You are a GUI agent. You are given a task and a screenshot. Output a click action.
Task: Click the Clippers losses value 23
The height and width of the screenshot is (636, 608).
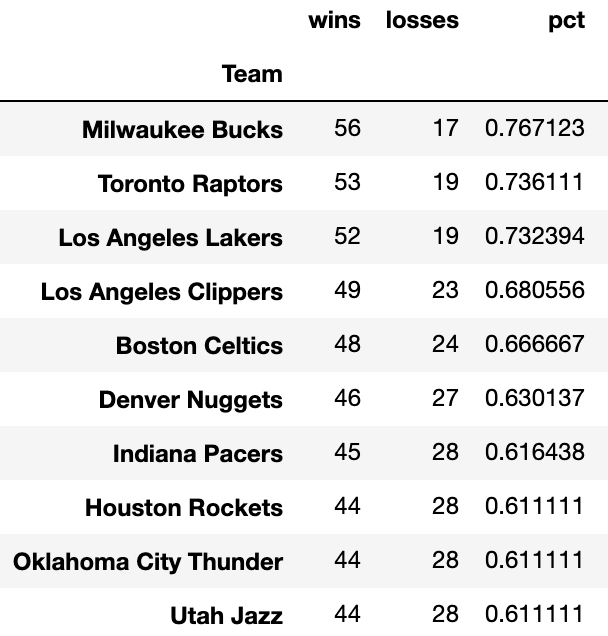pos(445,290)
